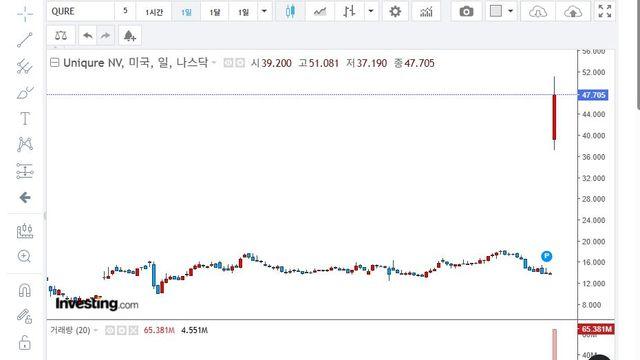Click the blue P event marker
This screenshot has height=360, width=640.
[546, 256]
